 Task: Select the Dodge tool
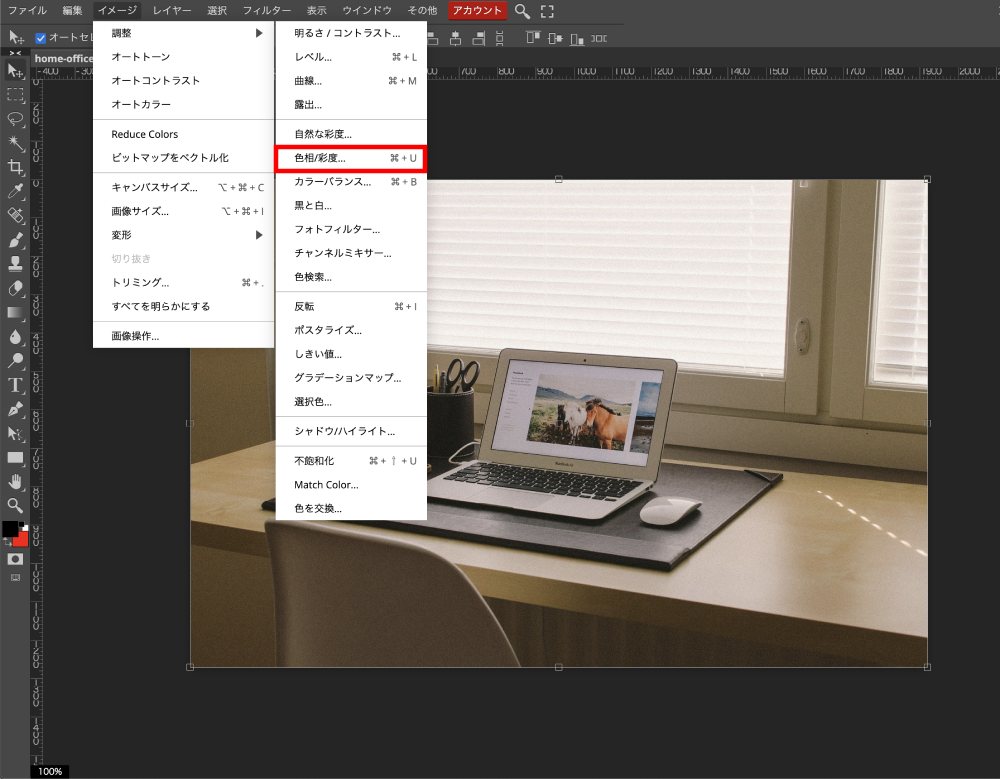[15, 360]
